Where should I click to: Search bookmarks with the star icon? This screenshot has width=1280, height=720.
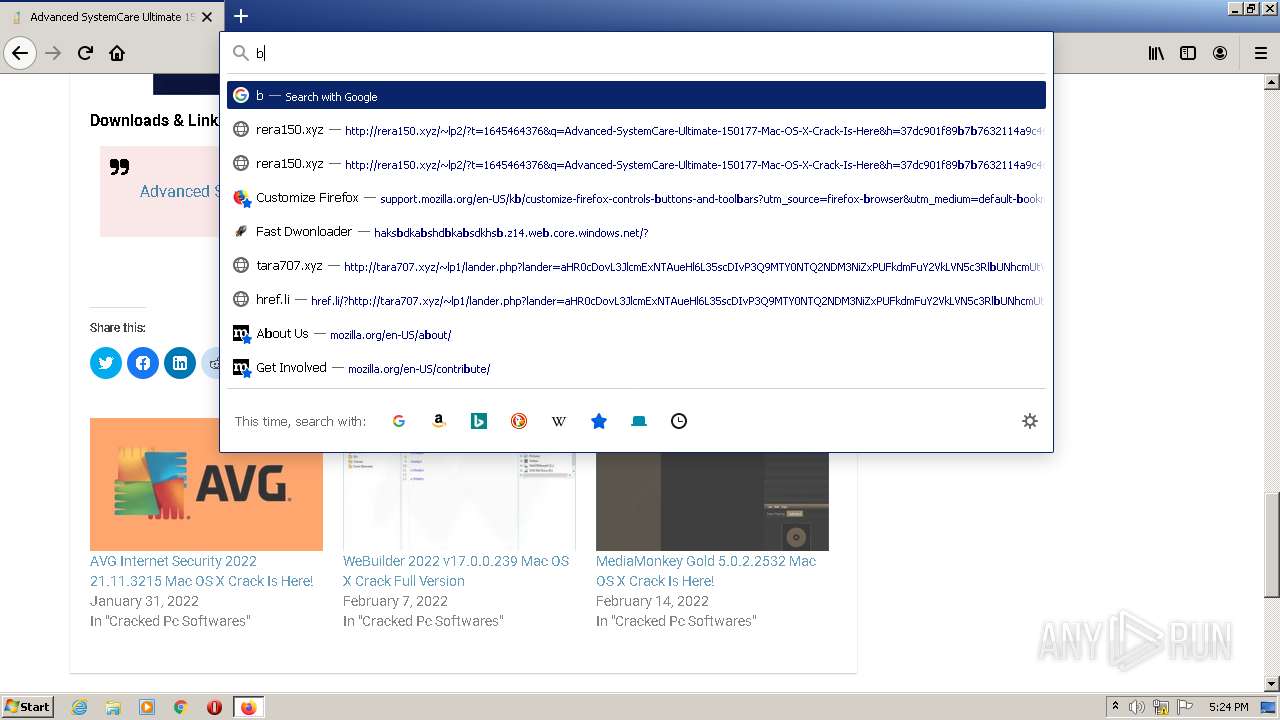click(599, 421)
